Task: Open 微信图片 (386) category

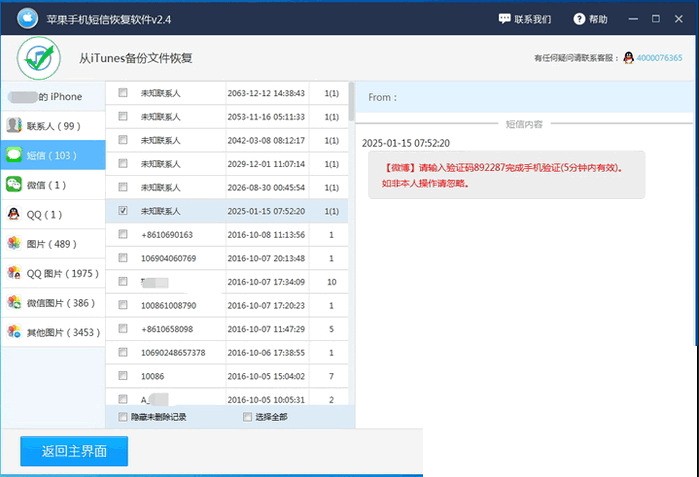Action: click(x=53, y=303)
